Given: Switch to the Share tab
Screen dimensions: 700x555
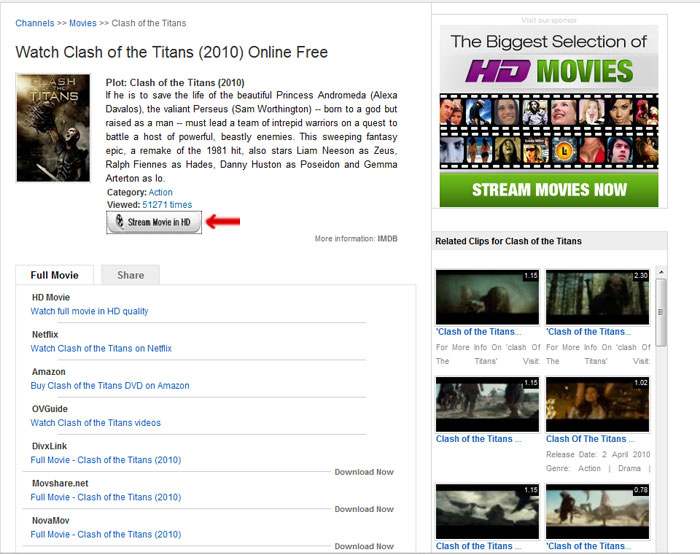Looking at the screenshot, I should pyautogui.click(x=130, y=275).
